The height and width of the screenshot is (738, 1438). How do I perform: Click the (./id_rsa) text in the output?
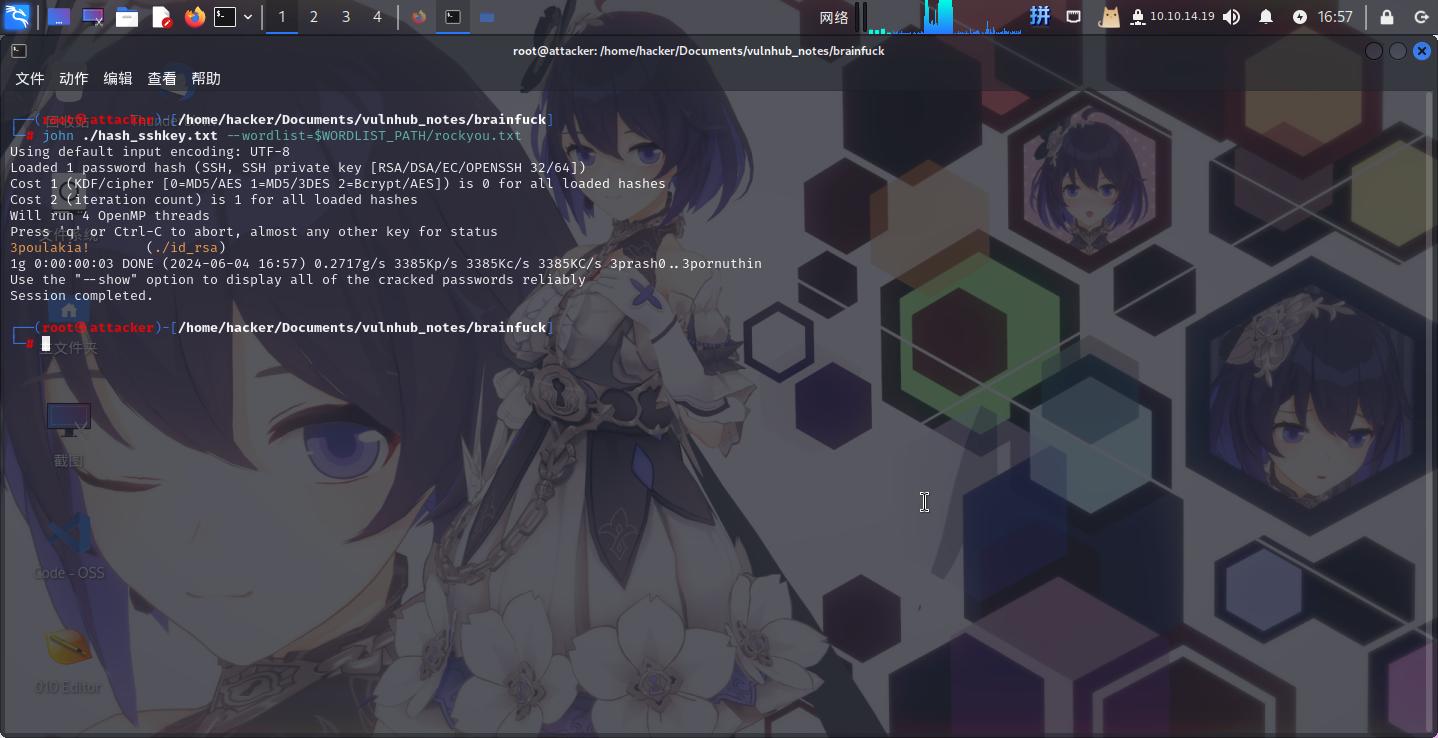(186, 247)
